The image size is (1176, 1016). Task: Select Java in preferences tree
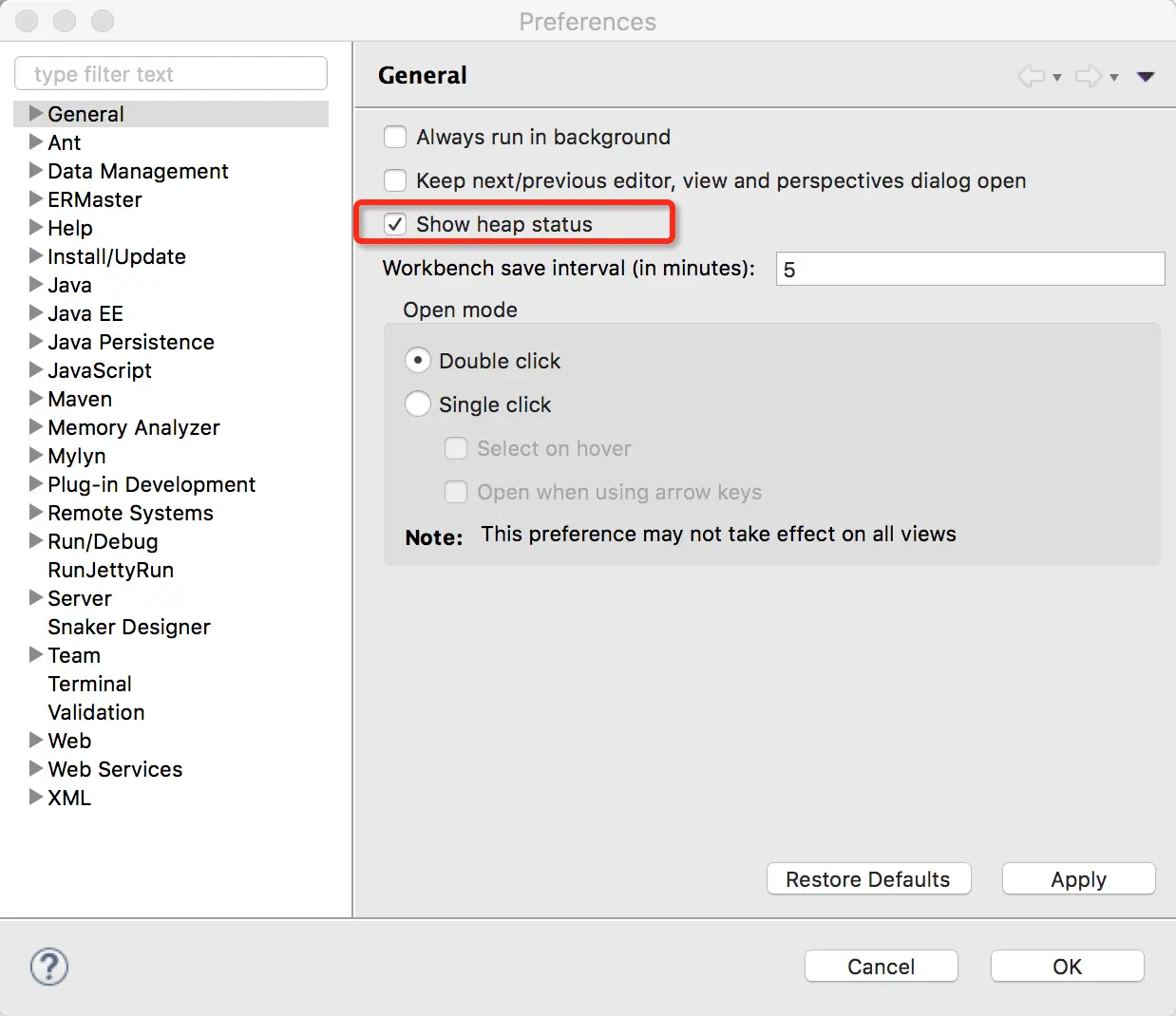coord(69,285)
